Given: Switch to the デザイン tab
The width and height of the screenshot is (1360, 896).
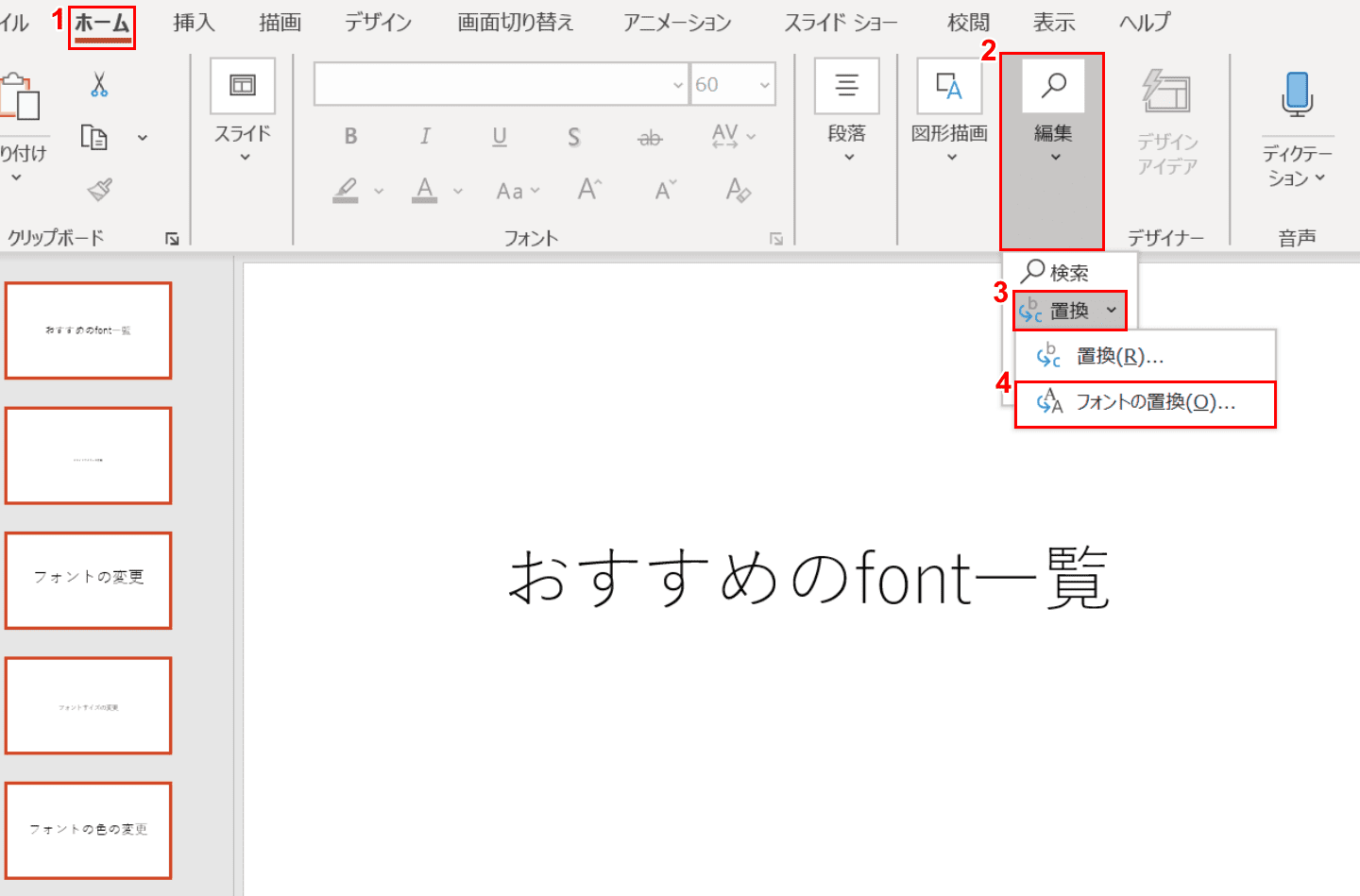Looking at the screenshot, I should pyautogui.click(x=378, y=23).
